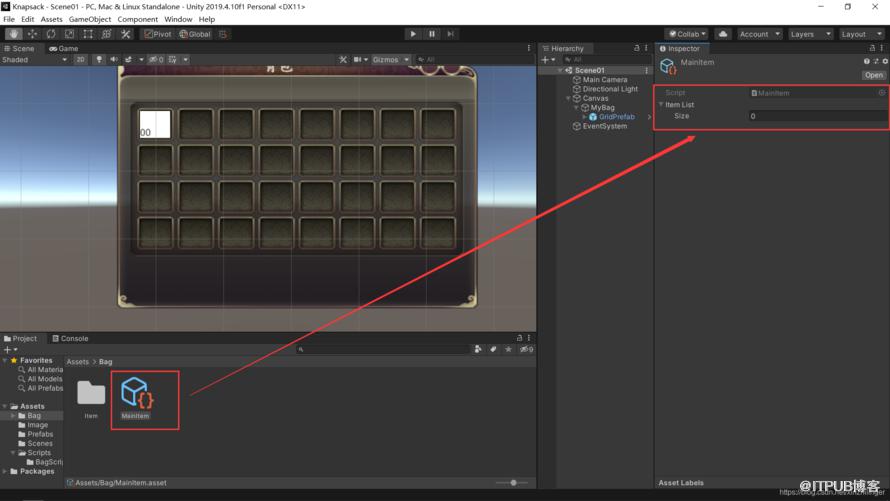Select the Scale tool
The image size is (890, 501).
coord(69,34)
